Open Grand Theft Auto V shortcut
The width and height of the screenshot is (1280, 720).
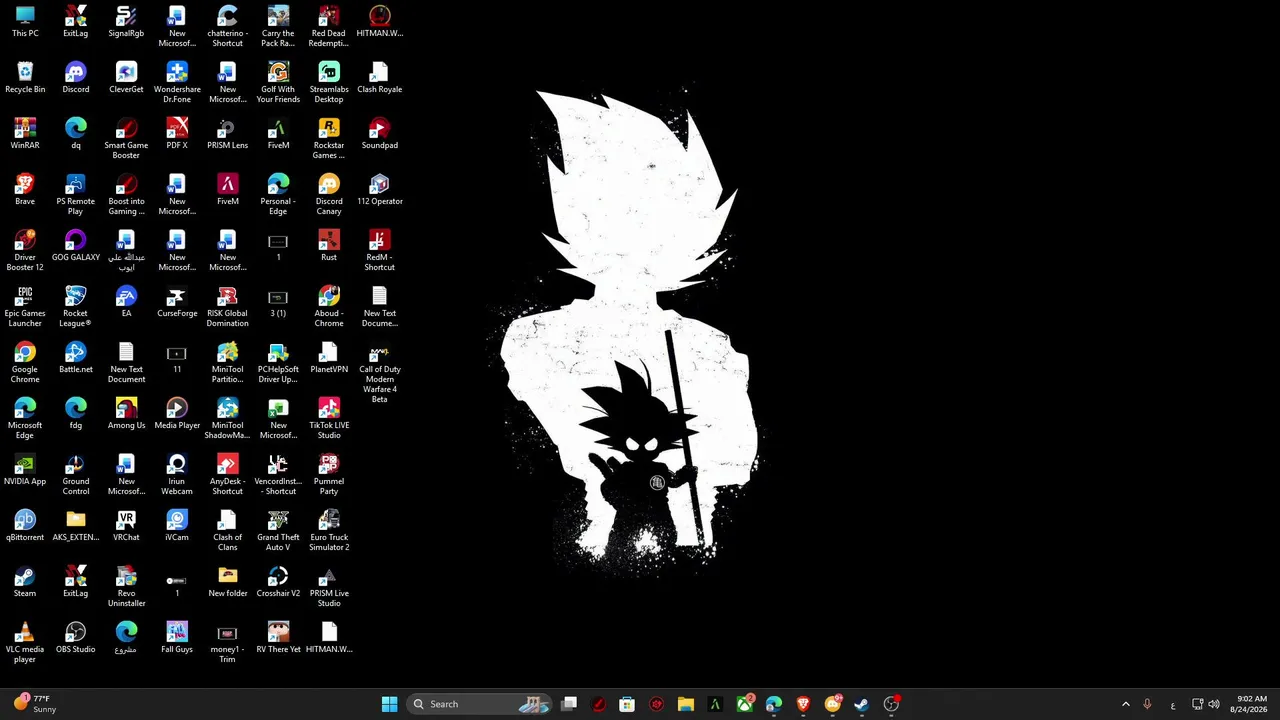tap(278, 531)
